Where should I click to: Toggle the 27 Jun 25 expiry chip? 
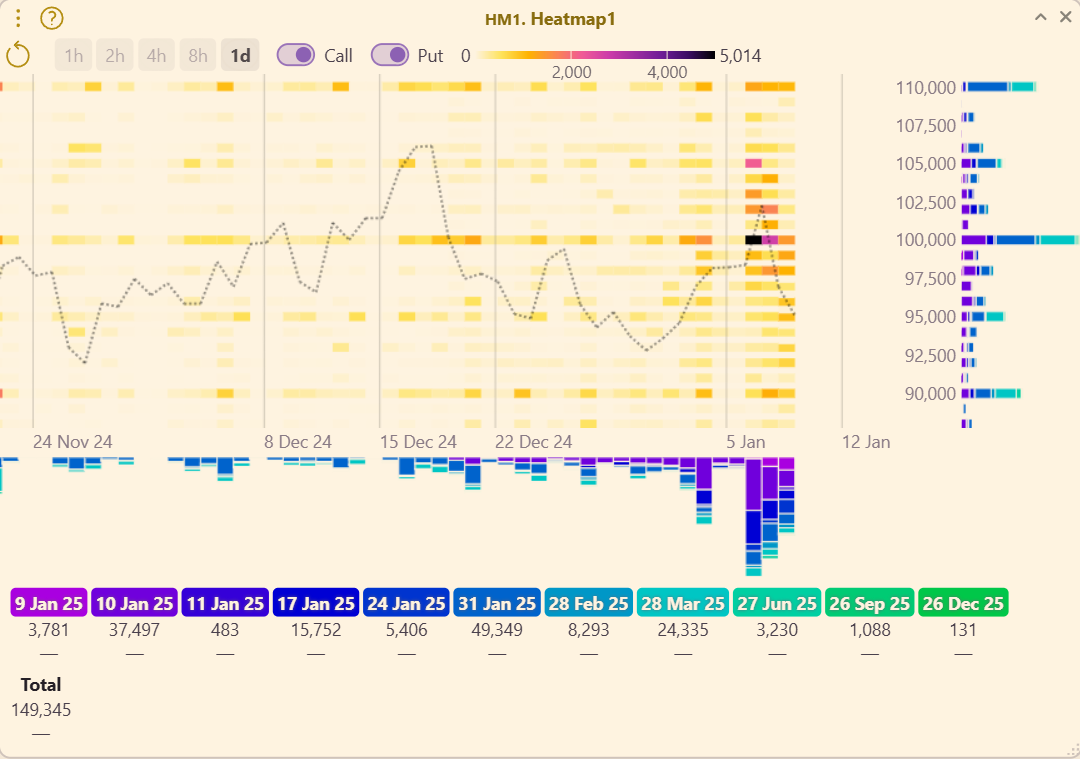pyautogui.click(x=777, y=603)
